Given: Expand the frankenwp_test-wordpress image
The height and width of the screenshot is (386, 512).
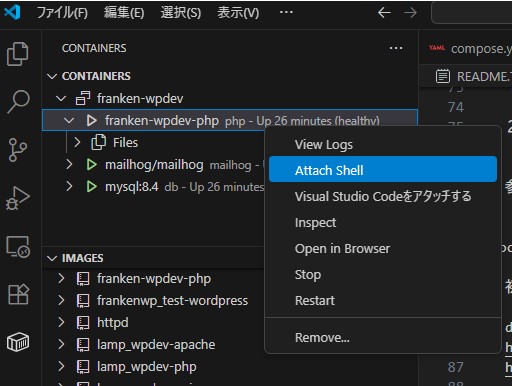Looking at the screenshot, I should (61, 300).
